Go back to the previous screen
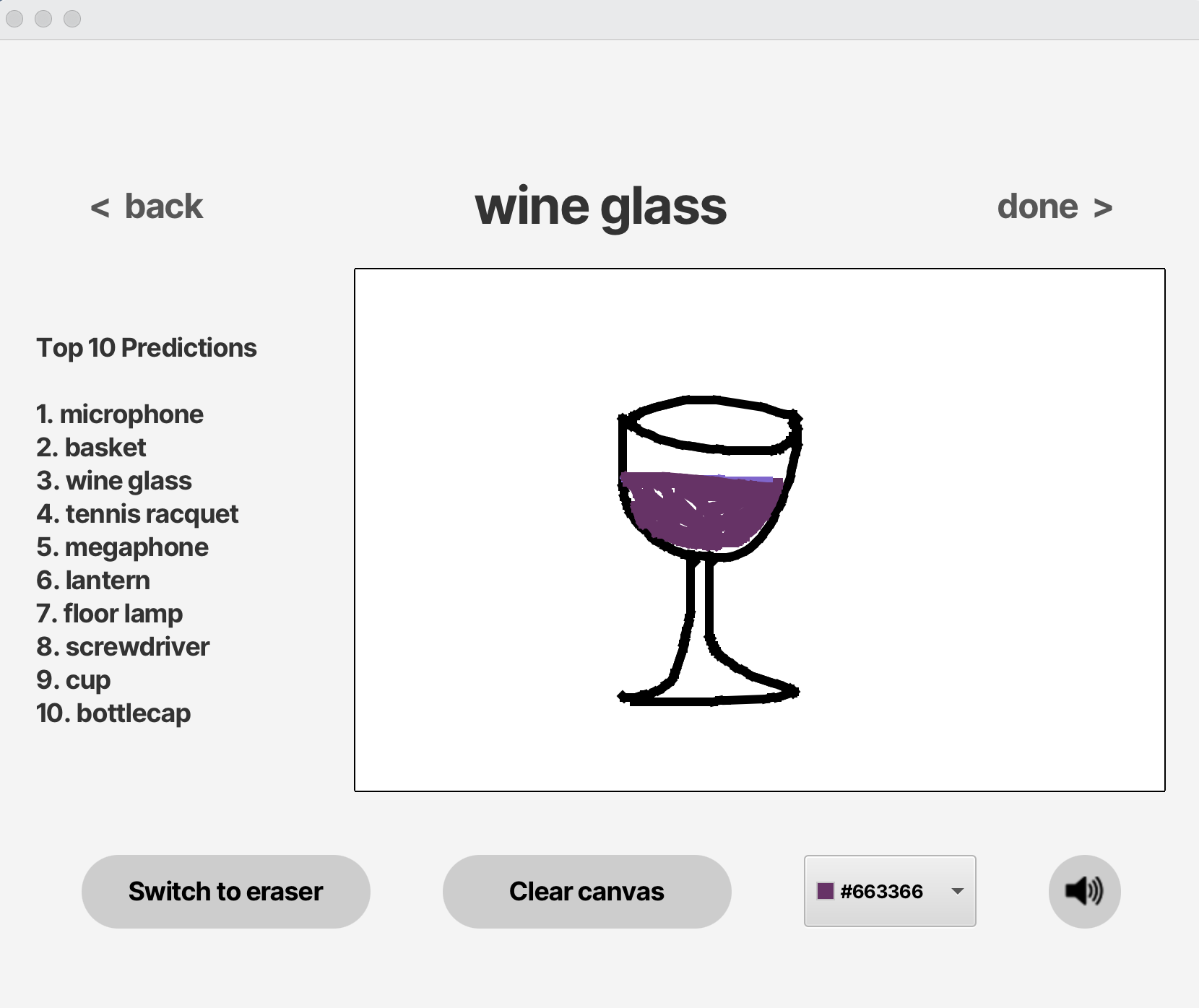The image size is (1199, 1008). point(147,207)
